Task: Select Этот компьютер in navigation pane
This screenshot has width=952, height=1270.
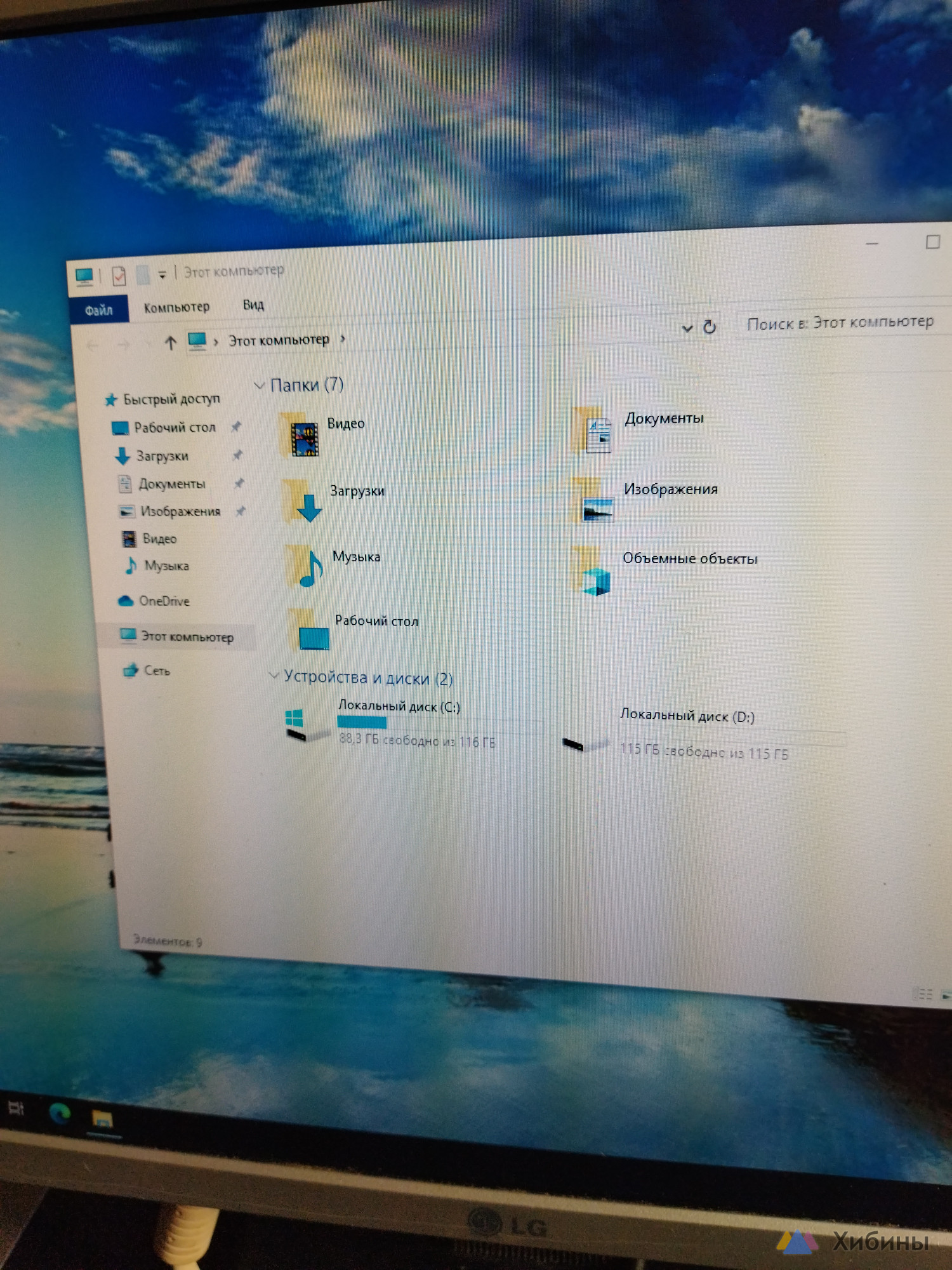Action: click(187, 637)
